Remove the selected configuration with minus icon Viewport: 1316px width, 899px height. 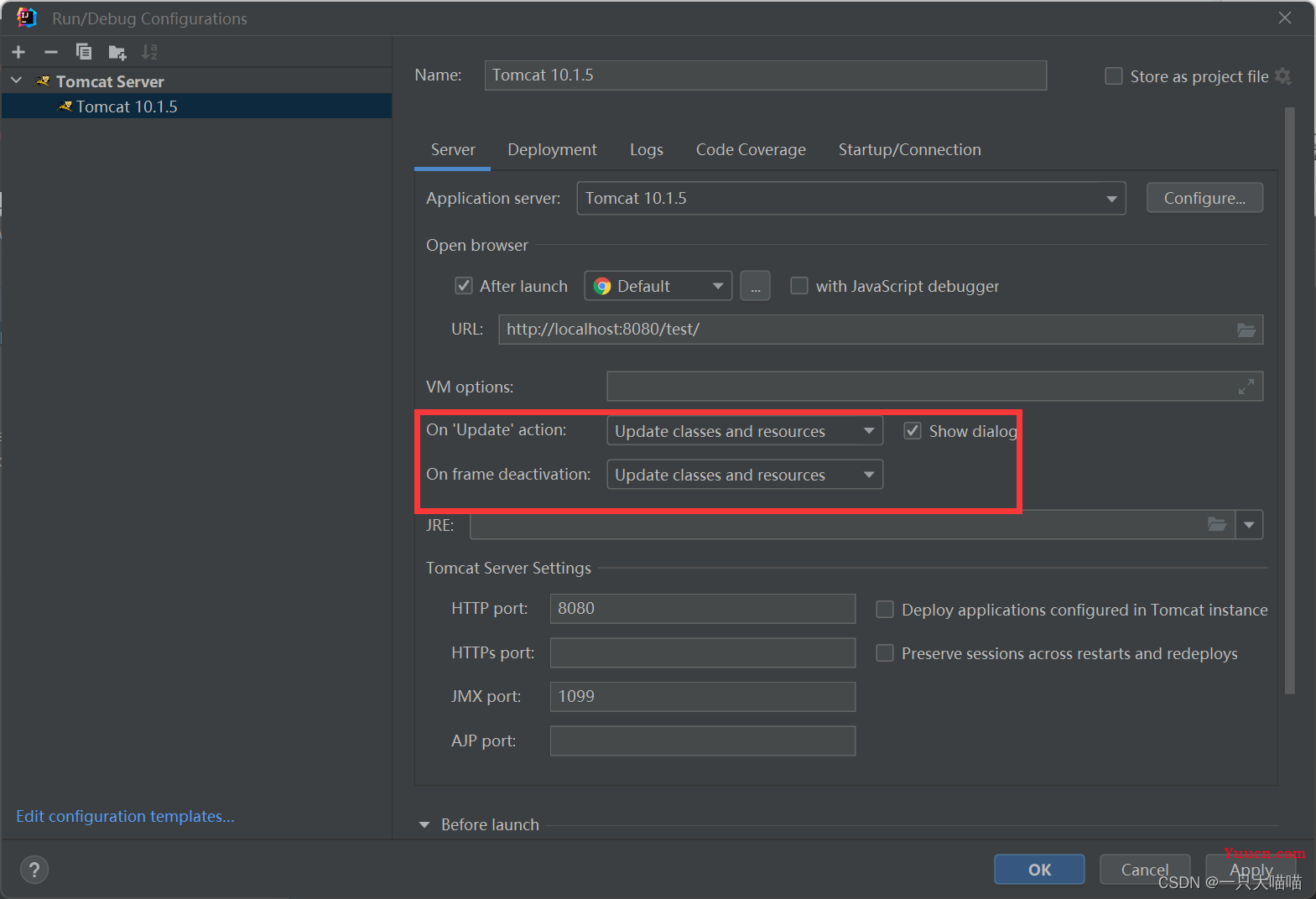click(x=51, y=52)
